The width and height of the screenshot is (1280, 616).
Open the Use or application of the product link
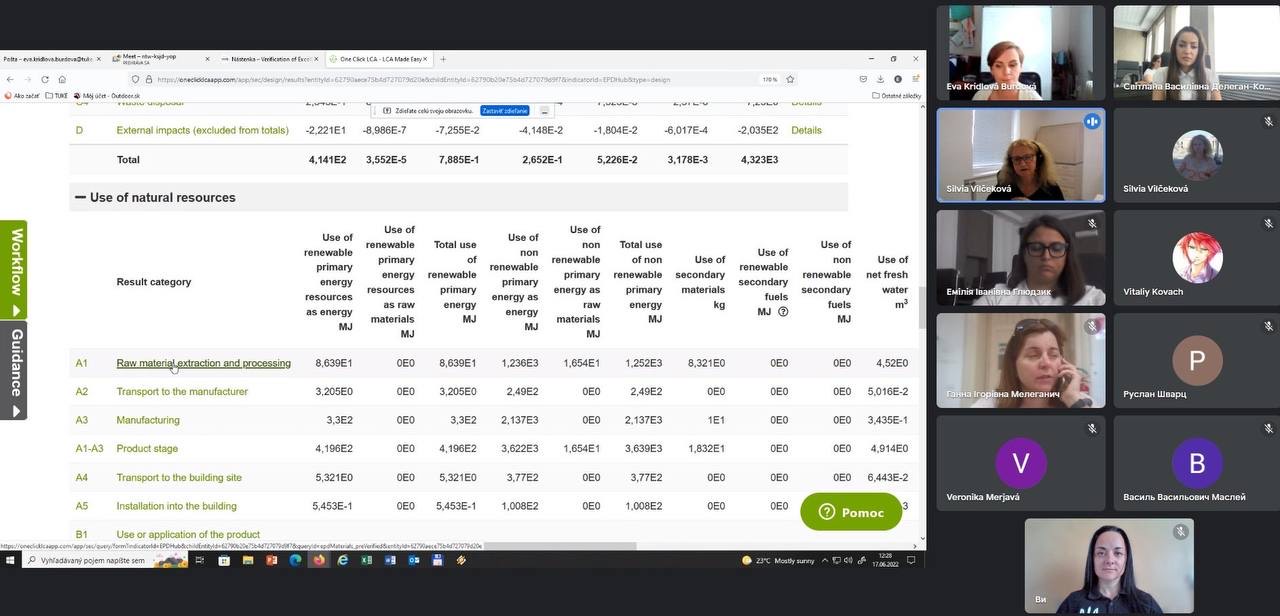pyautogui.click(x=188, y=534)
